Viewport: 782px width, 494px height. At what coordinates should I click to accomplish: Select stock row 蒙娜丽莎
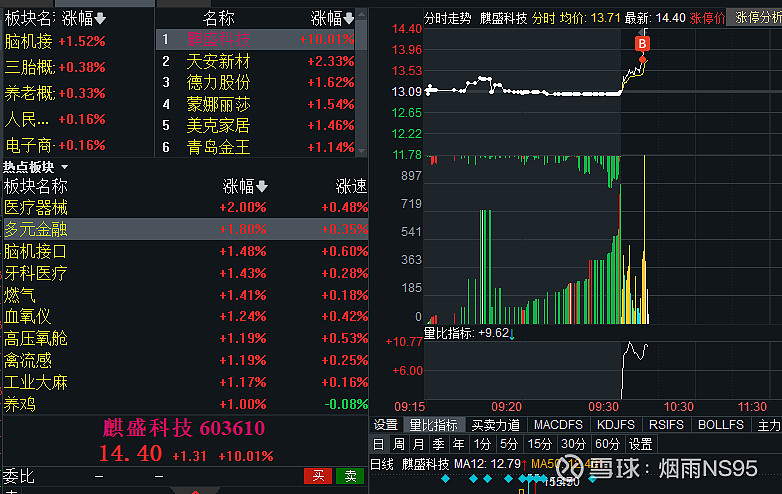click(x=256, y=105)
